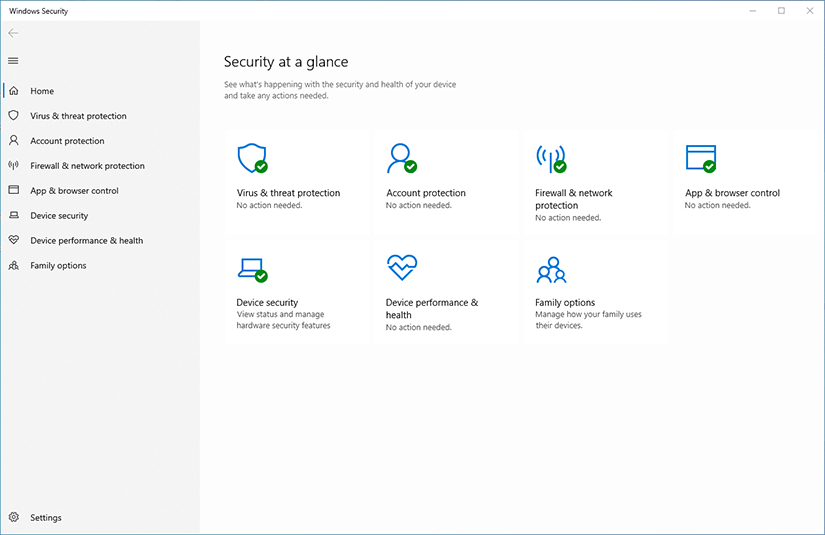Open the large Family options people tile icon
825x535 pixels.
point(551,270)
